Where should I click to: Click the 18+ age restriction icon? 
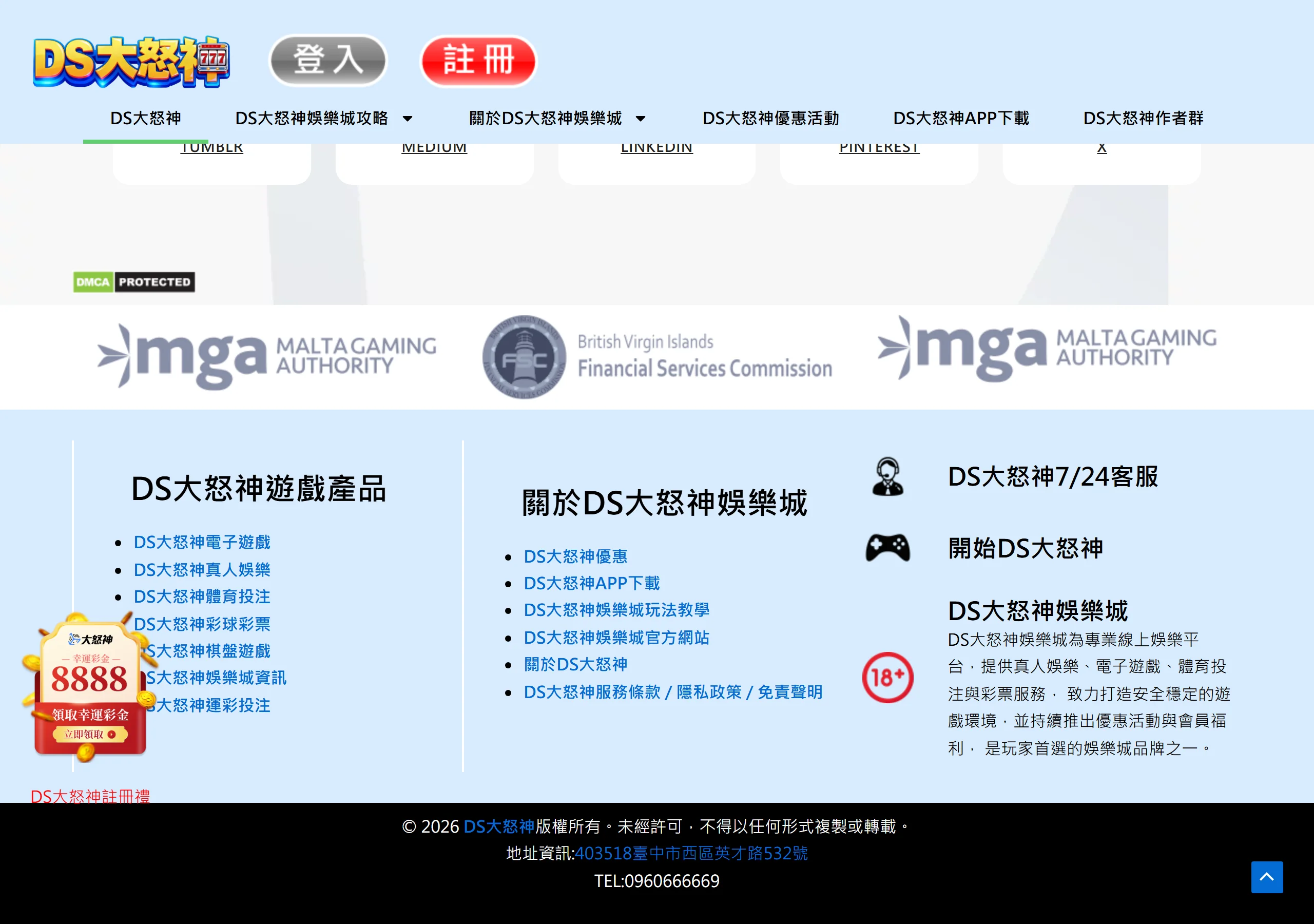(x=887, y=678)
